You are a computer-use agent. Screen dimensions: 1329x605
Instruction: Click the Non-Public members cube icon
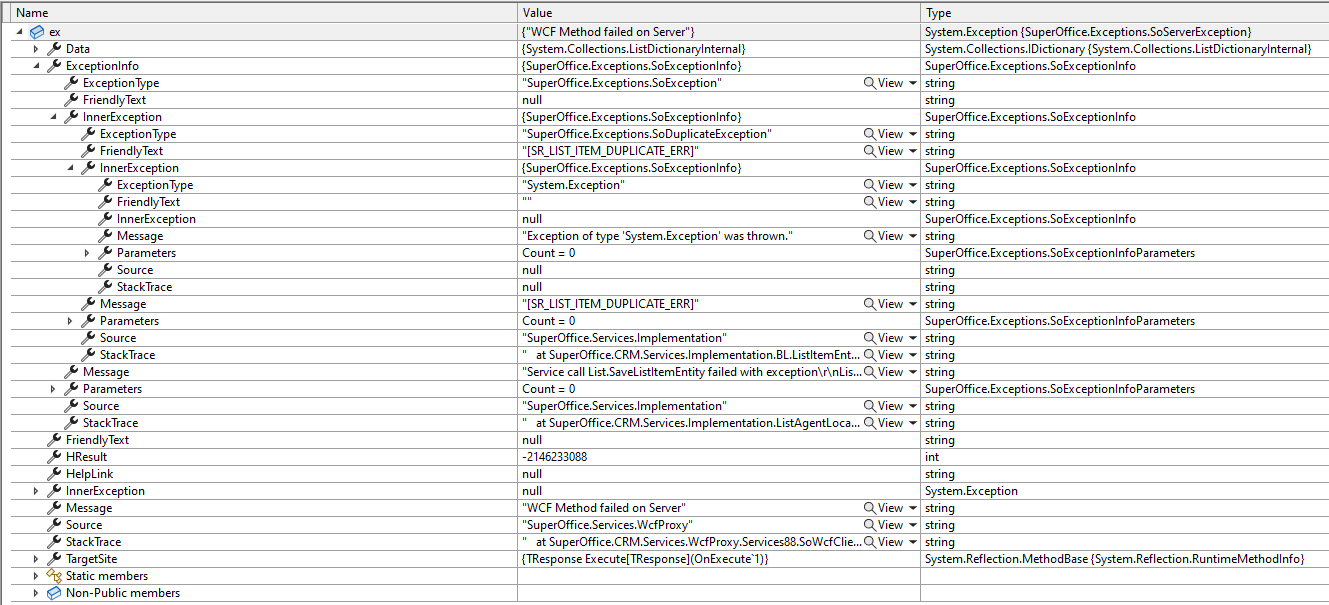pos(54,593)
